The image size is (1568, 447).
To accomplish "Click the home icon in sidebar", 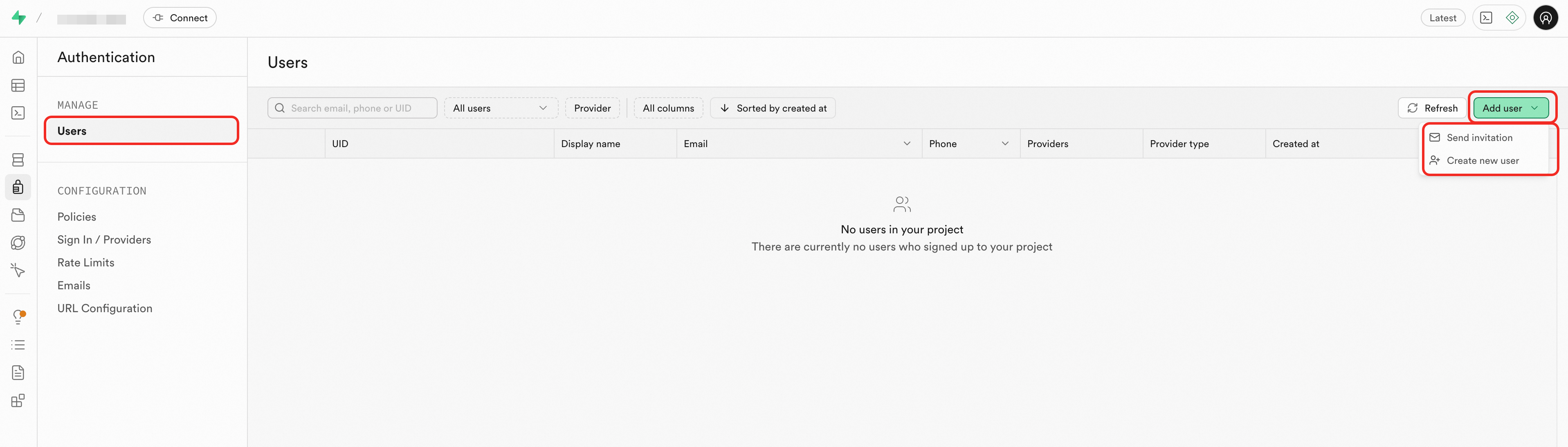I will [18, 57].
